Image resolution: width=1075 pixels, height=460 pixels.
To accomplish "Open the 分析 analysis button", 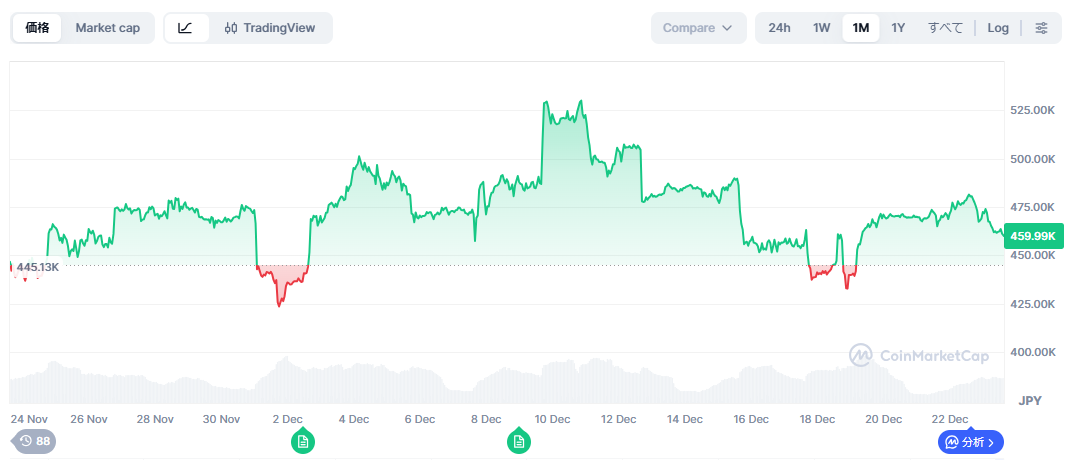I will pyautogui.click(x=970, y=442).
